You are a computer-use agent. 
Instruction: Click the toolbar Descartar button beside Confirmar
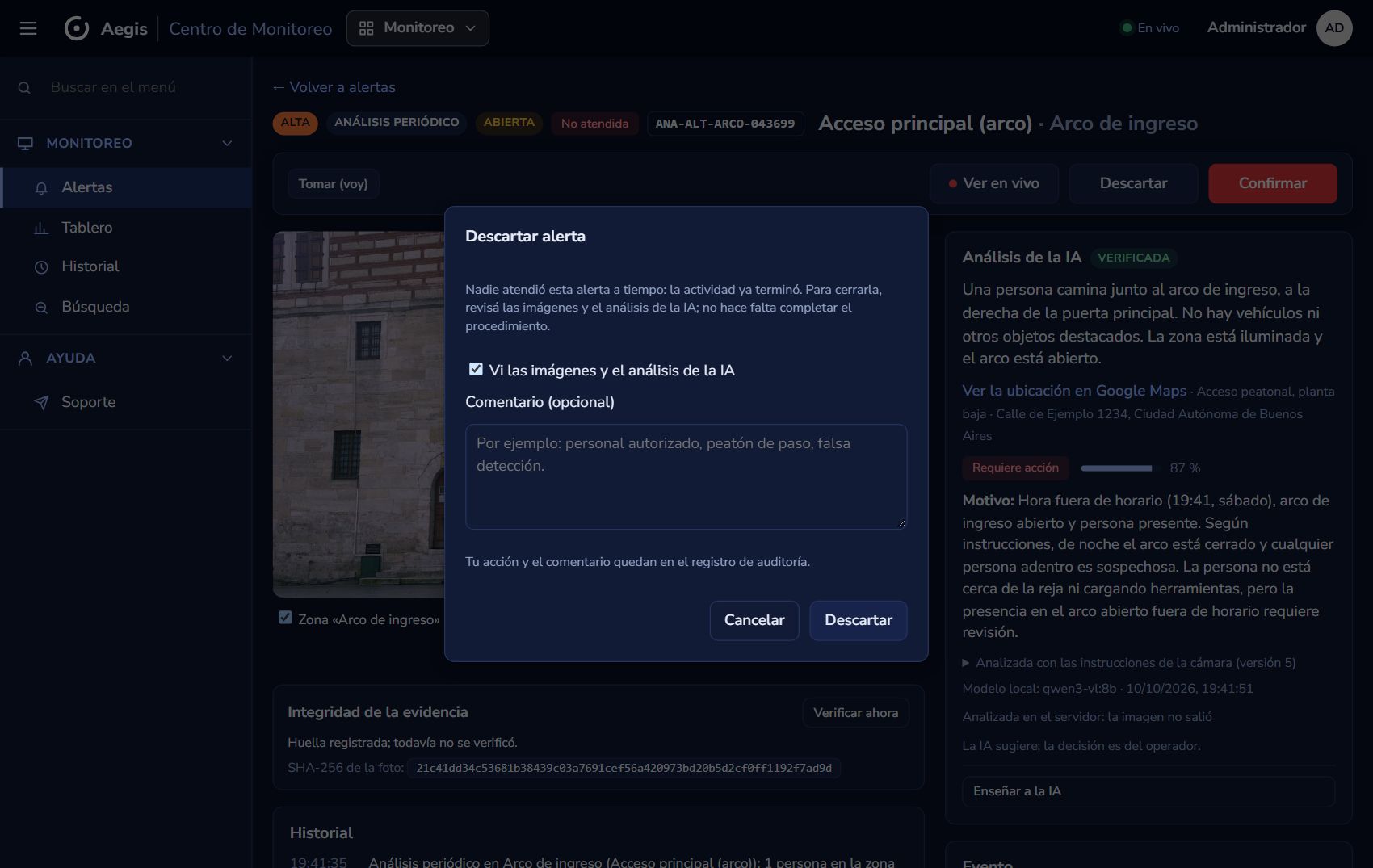click(x=1133, y=183)
